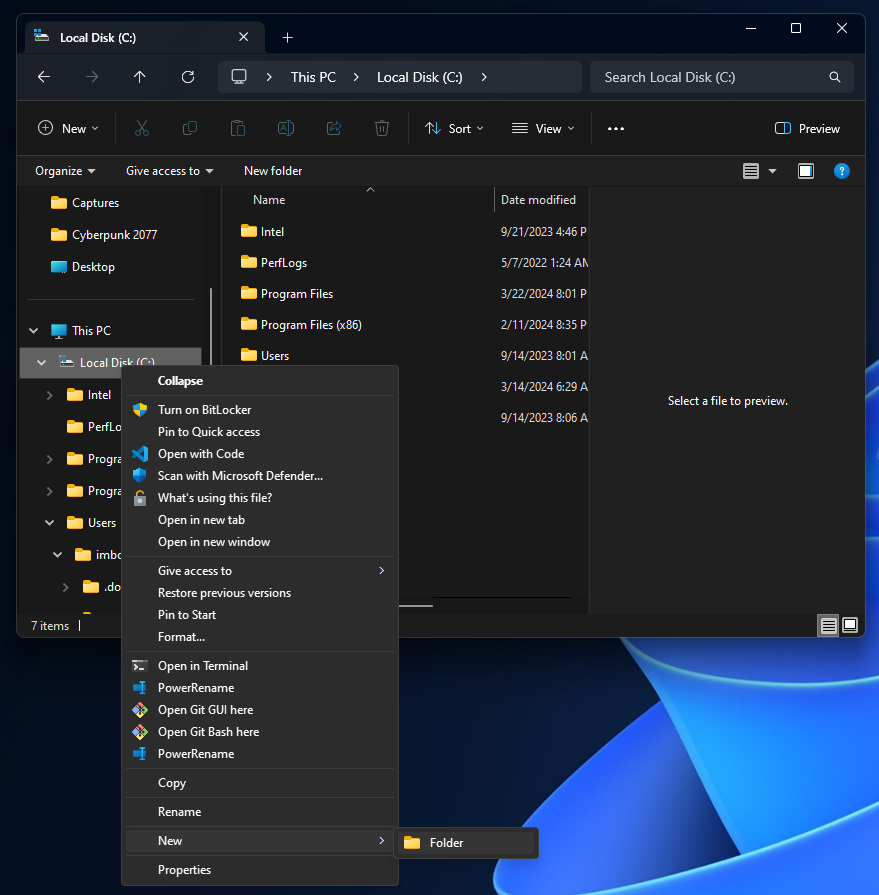This screenshot has height=895, width=879.
Task: Click the Cut scissors icon in toolbar
Action: (x=141, y=128)
